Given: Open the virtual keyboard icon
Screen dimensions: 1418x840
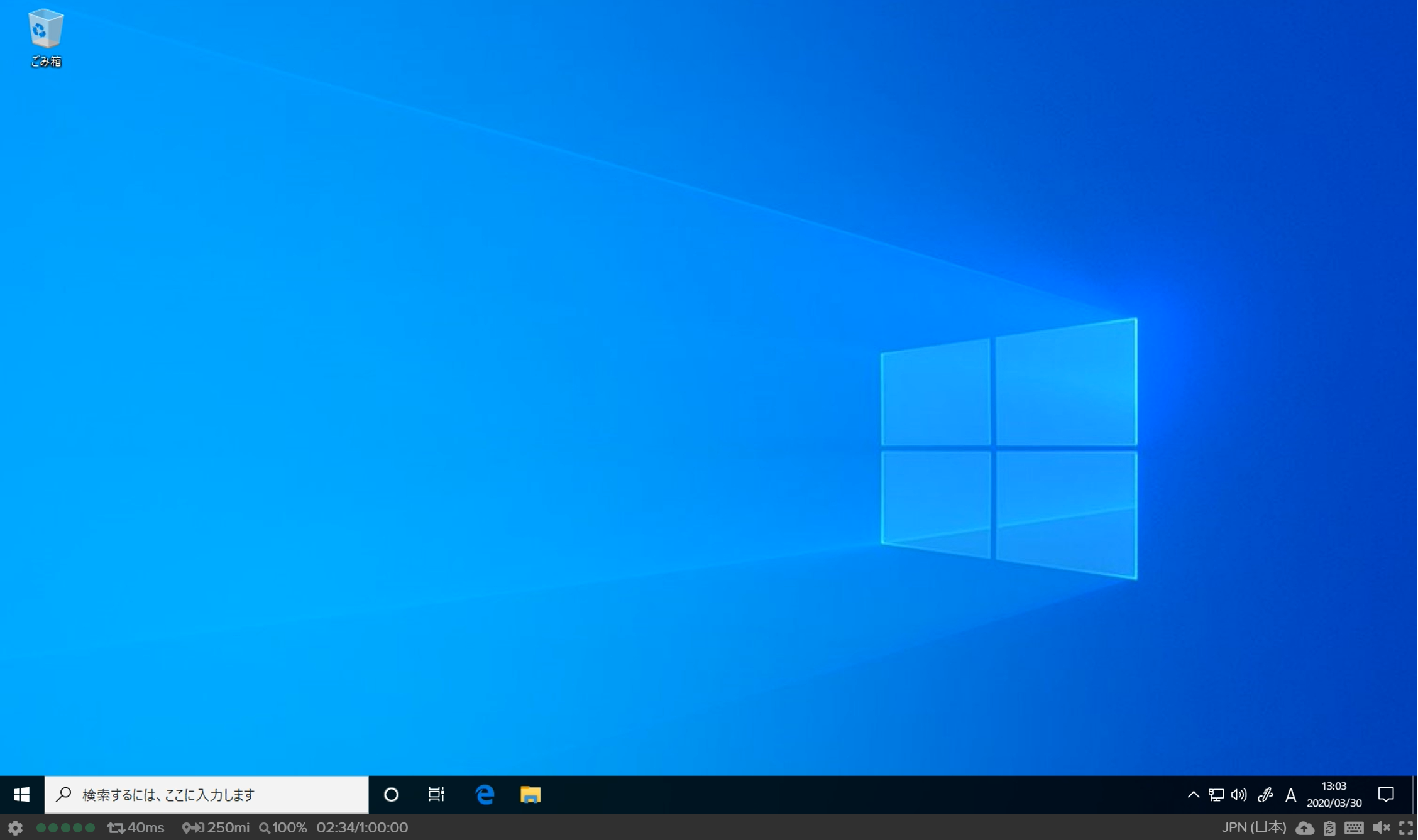Looking at the screenshot, I should tap(1354, 828).
